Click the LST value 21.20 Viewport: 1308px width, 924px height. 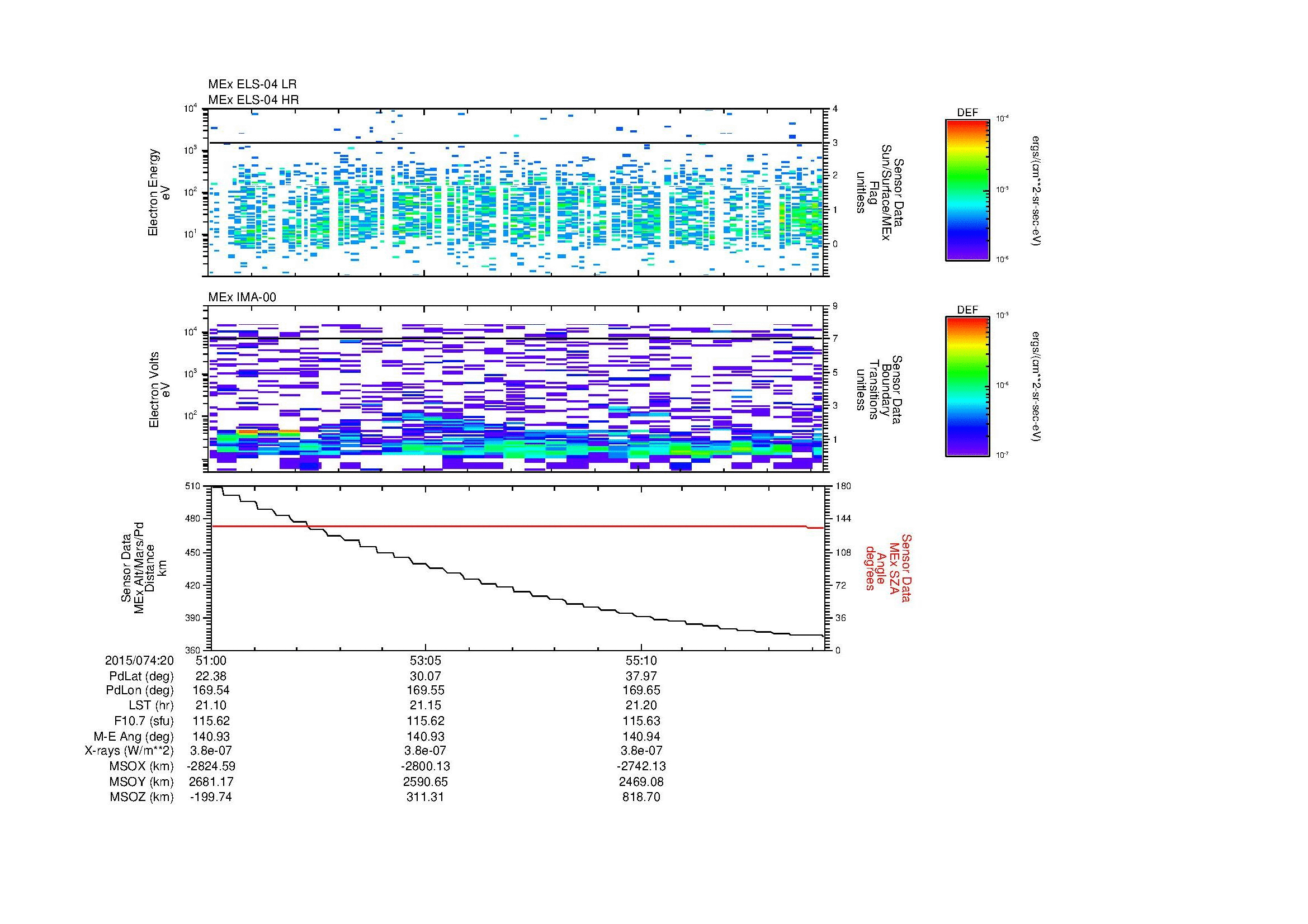(x=641, y=705)
